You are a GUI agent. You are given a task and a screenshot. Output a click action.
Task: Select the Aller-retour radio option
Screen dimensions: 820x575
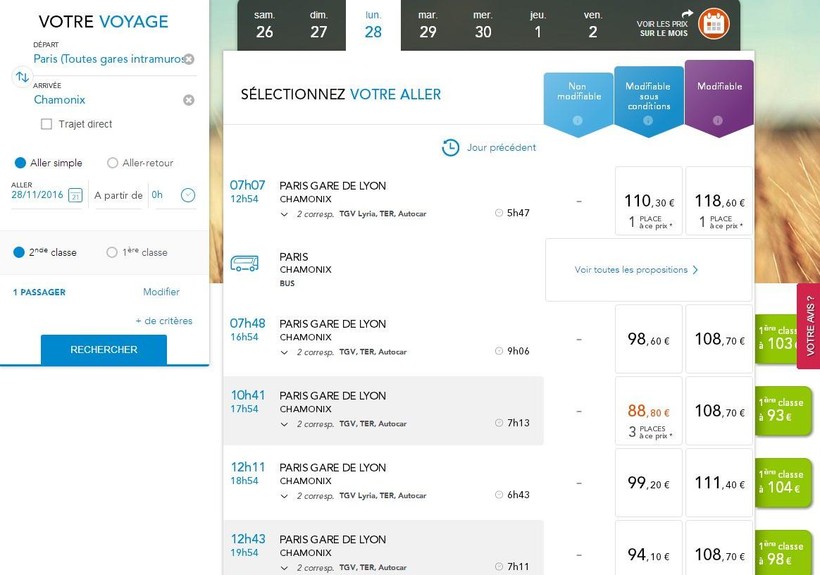point(113,163)
